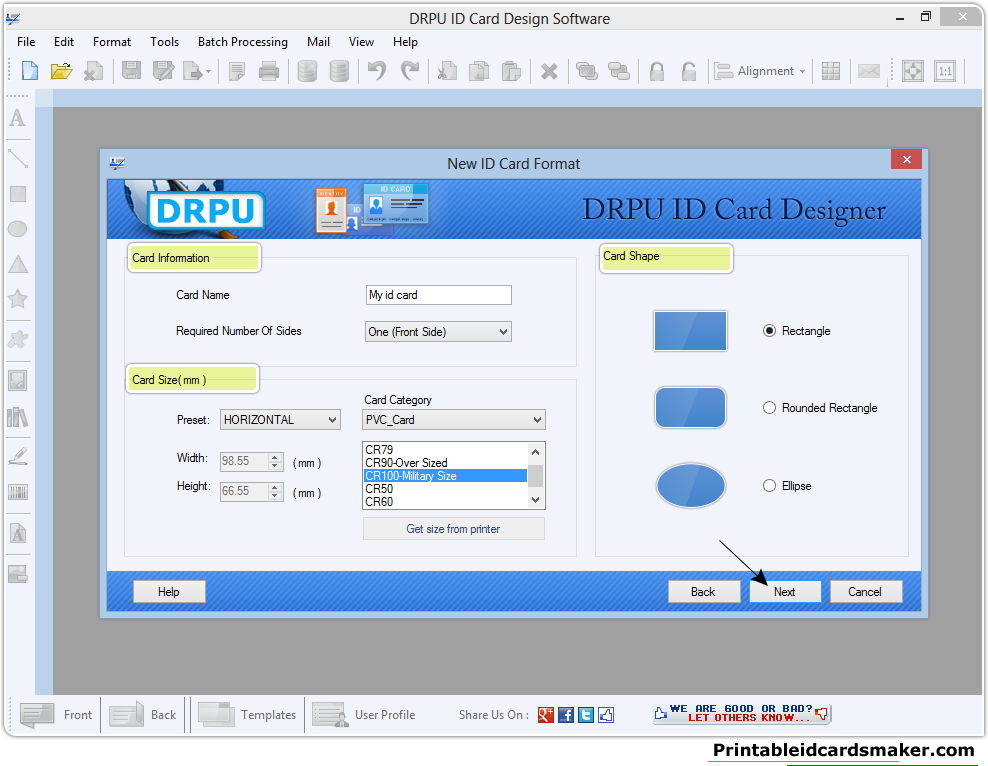The image size is (988, 766).
Task: Click card size list scrollbar down arrow
Action: [x=535, y=500]
